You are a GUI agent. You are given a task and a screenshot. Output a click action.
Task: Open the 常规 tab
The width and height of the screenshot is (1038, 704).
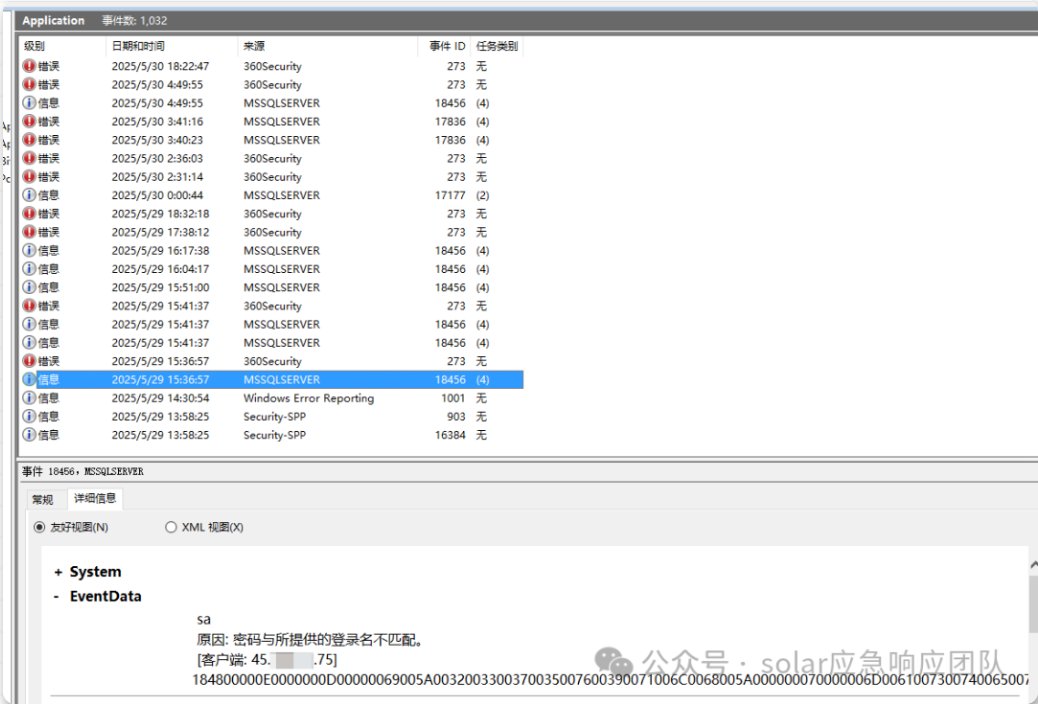(x=42, y=499)
